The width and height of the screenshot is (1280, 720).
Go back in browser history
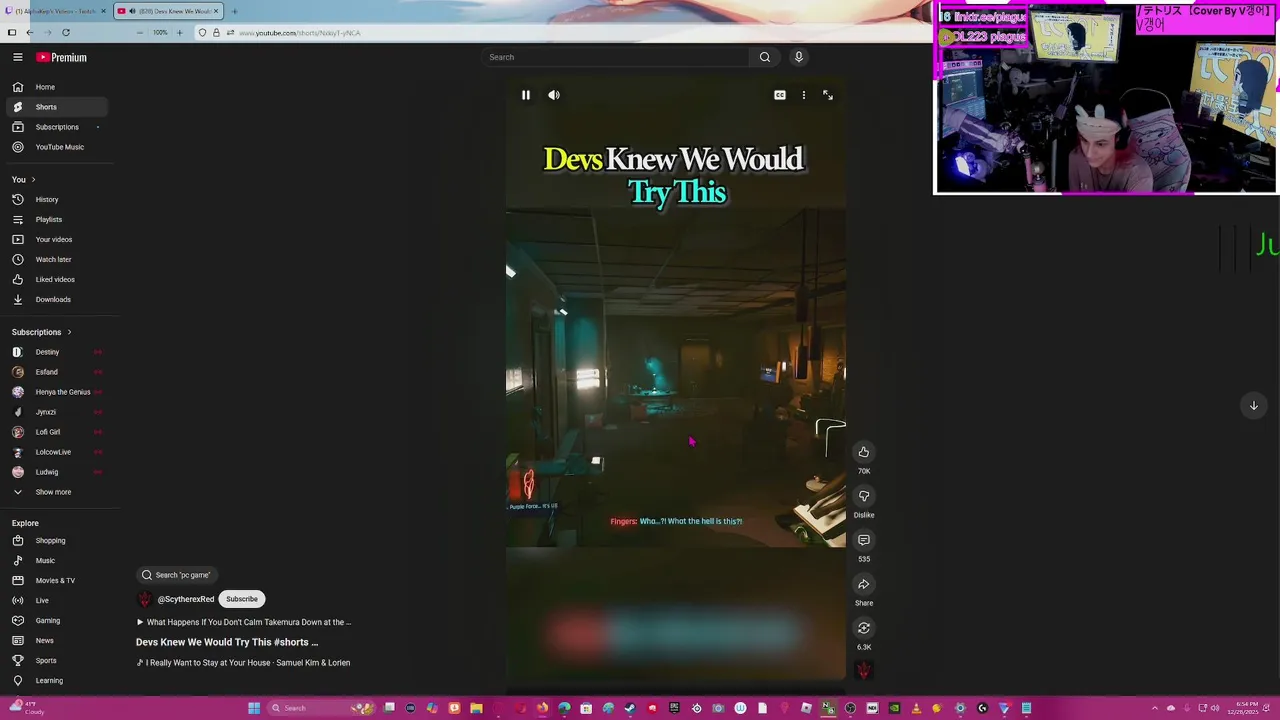[x=30, y=33]
